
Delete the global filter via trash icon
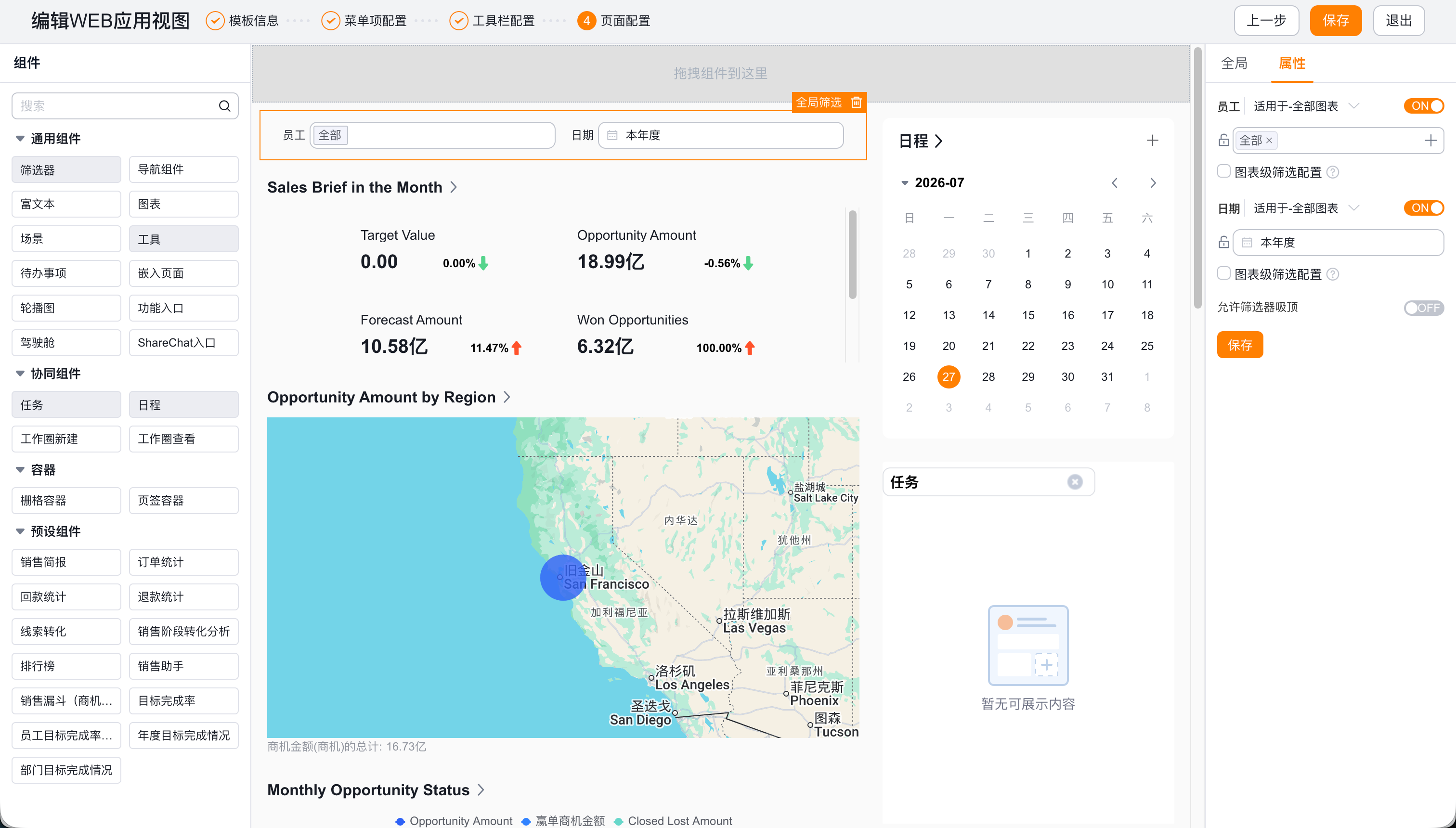tap(857, 103)
